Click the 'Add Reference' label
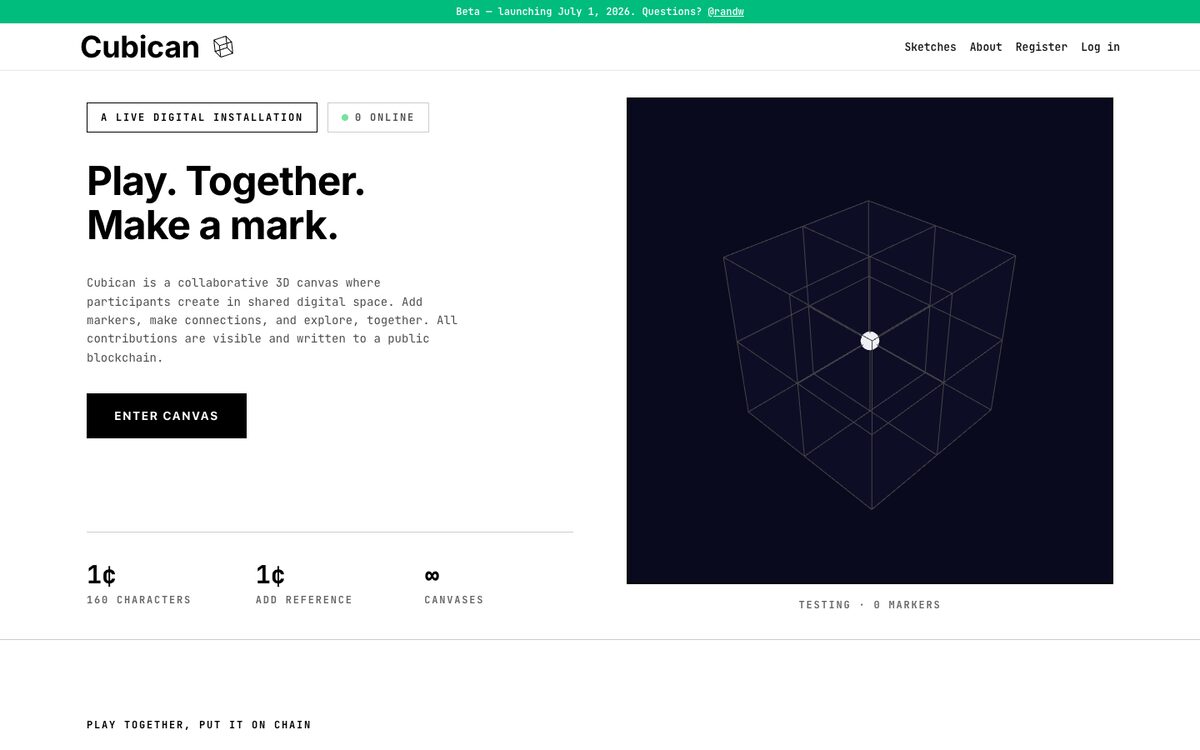The height and width of the screenshot is (750, 1200). [x=304, y=600]
